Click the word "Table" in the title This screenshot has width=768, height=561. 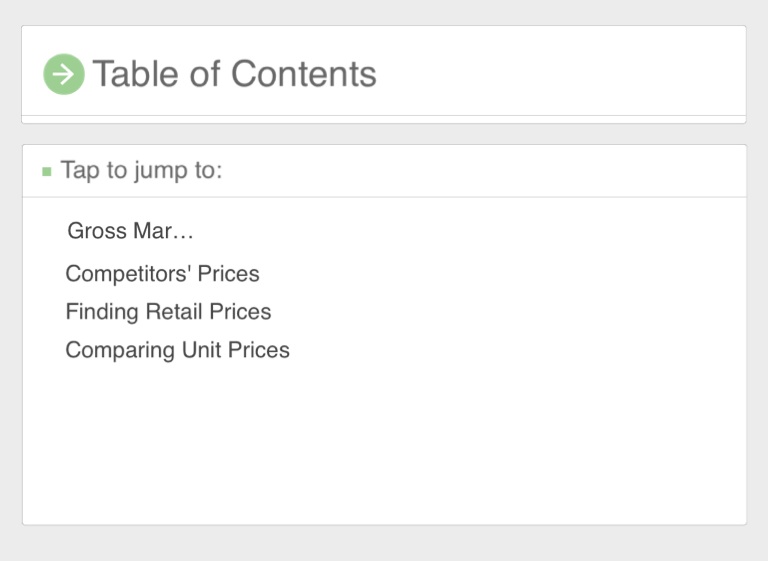(x=134, y=74)
